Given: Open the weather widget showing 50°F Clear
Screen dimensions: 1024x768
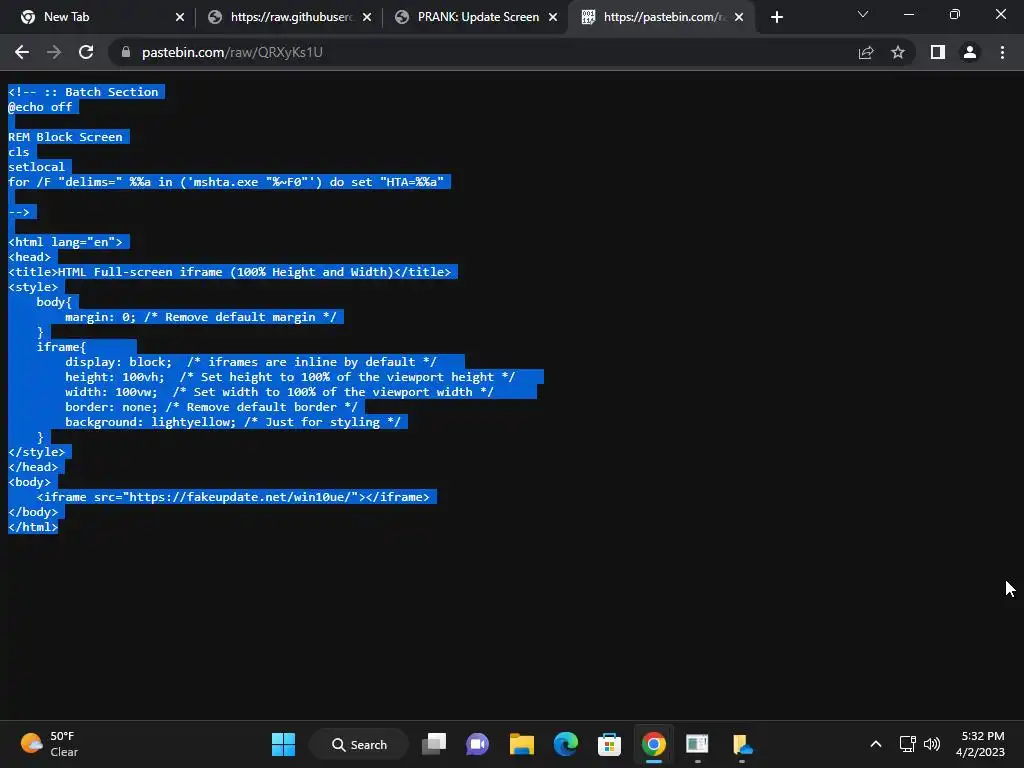Looking at the screenshot, I should [x=50, y=744].
